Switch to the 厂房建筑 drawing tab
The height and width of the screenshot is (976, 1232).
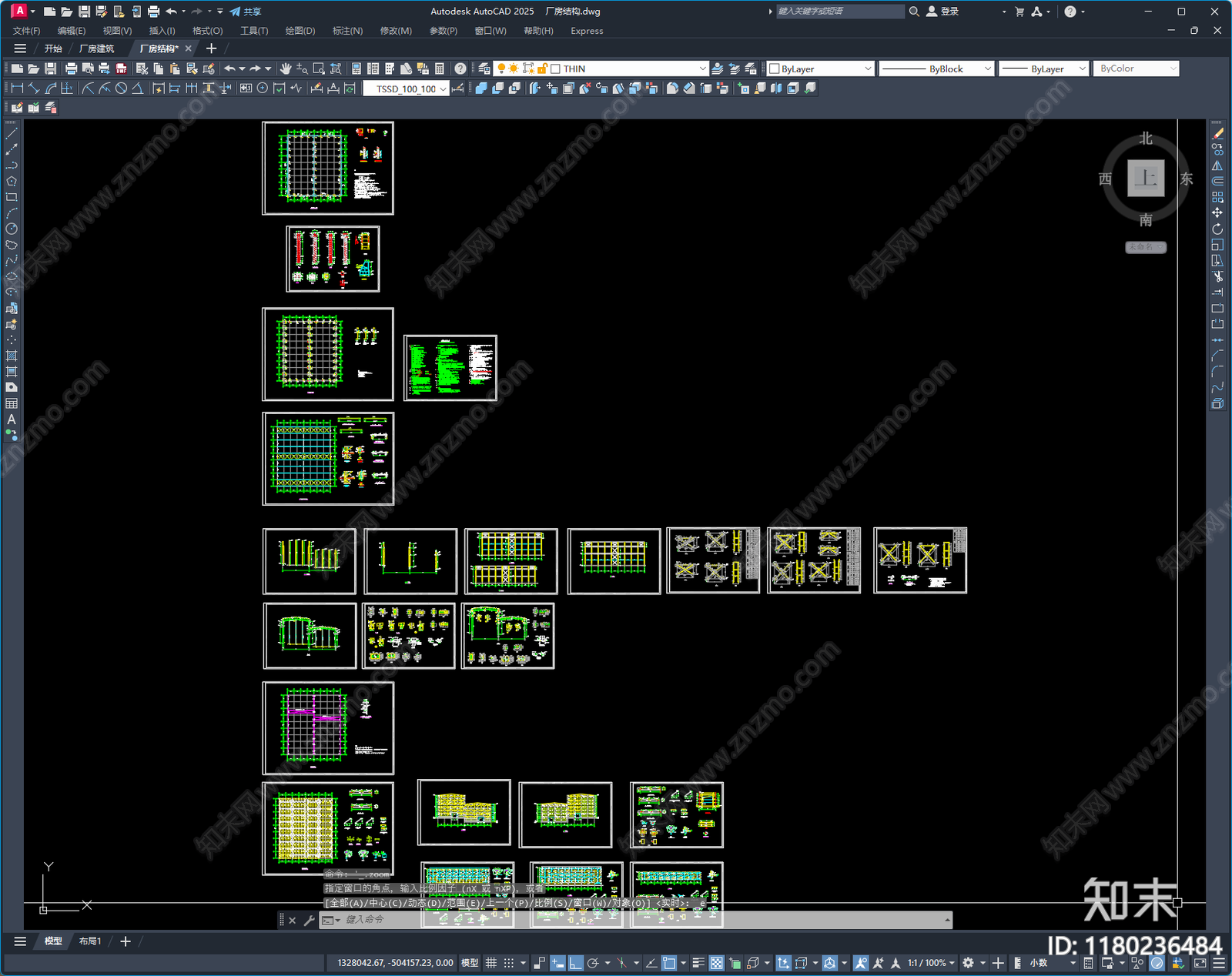click(x=96, y=48)
